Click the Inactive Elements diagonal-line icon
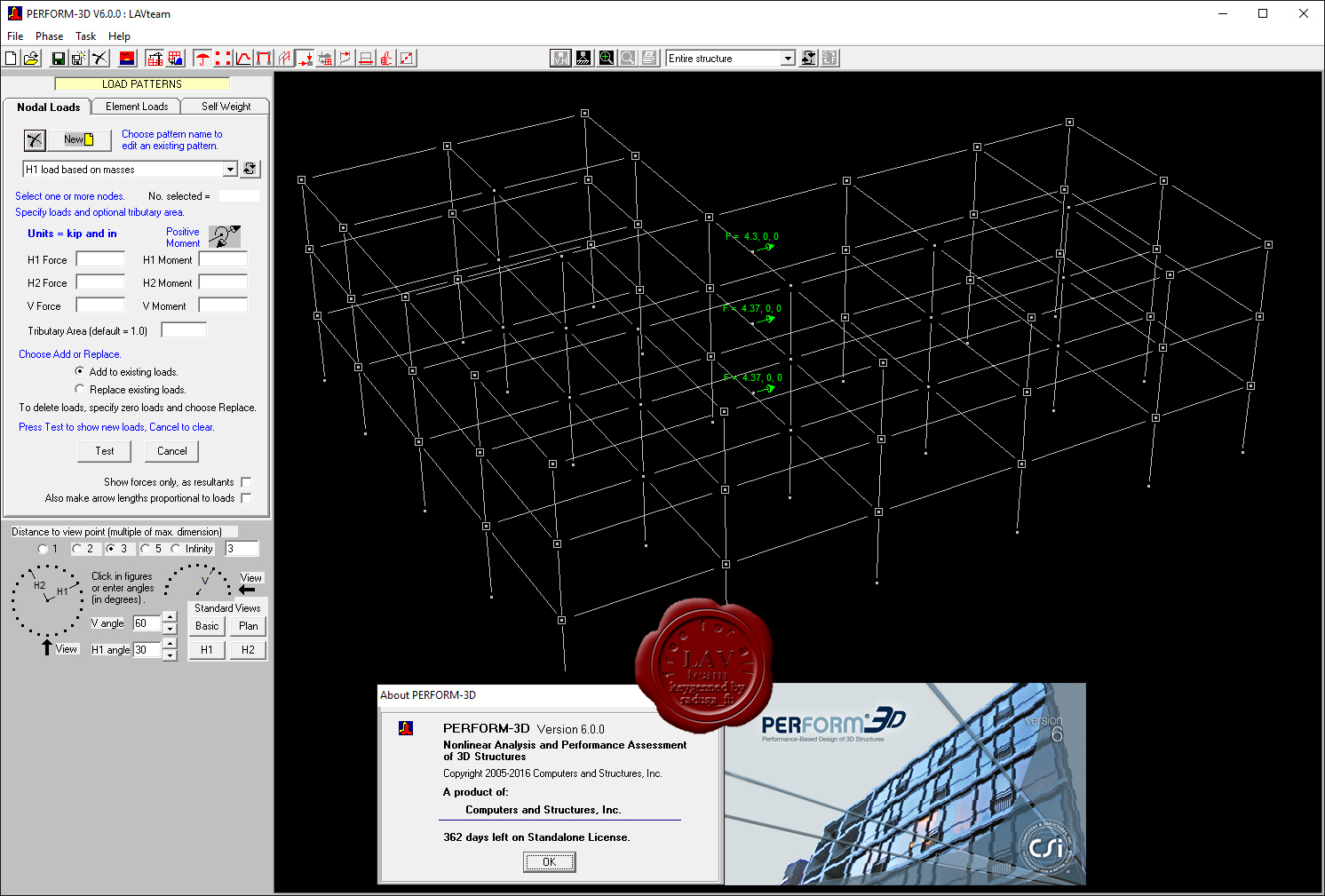This screenshot has height=896, width=1325. tap(407, 59)
